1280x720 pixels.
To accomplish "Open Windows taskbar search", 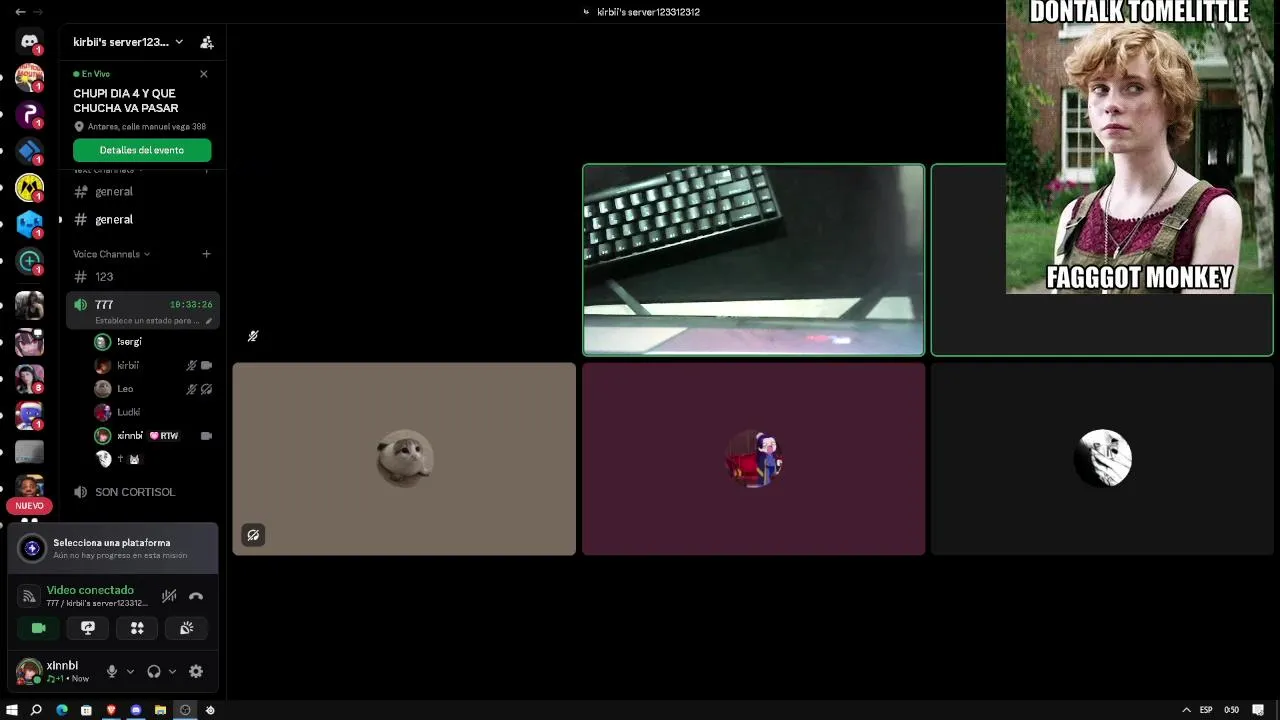I will pyautogui.click(x=36, y=710).
